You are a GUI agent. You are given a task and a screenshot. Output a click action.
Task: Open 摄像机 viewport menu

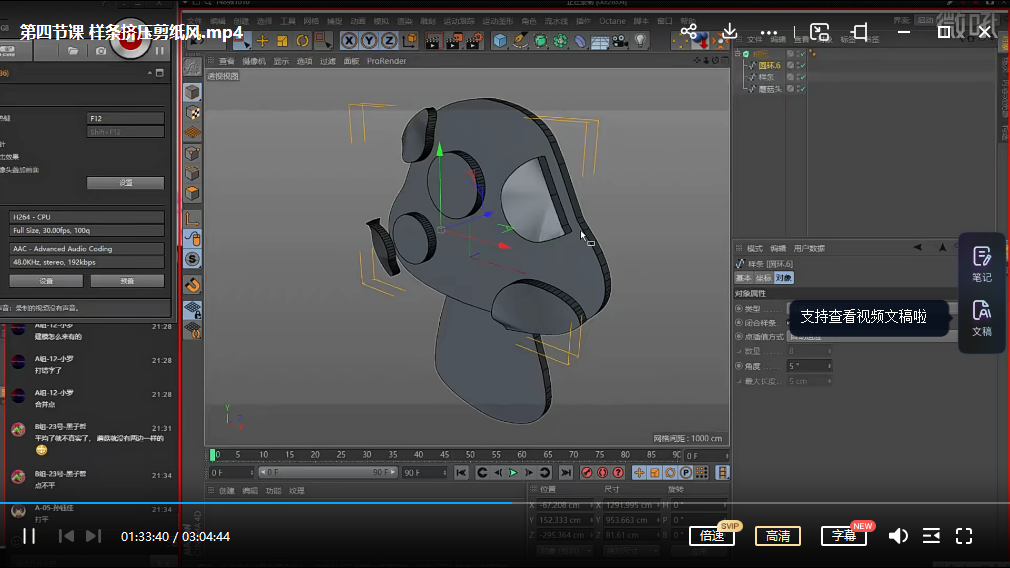click(x=254, y=61)
